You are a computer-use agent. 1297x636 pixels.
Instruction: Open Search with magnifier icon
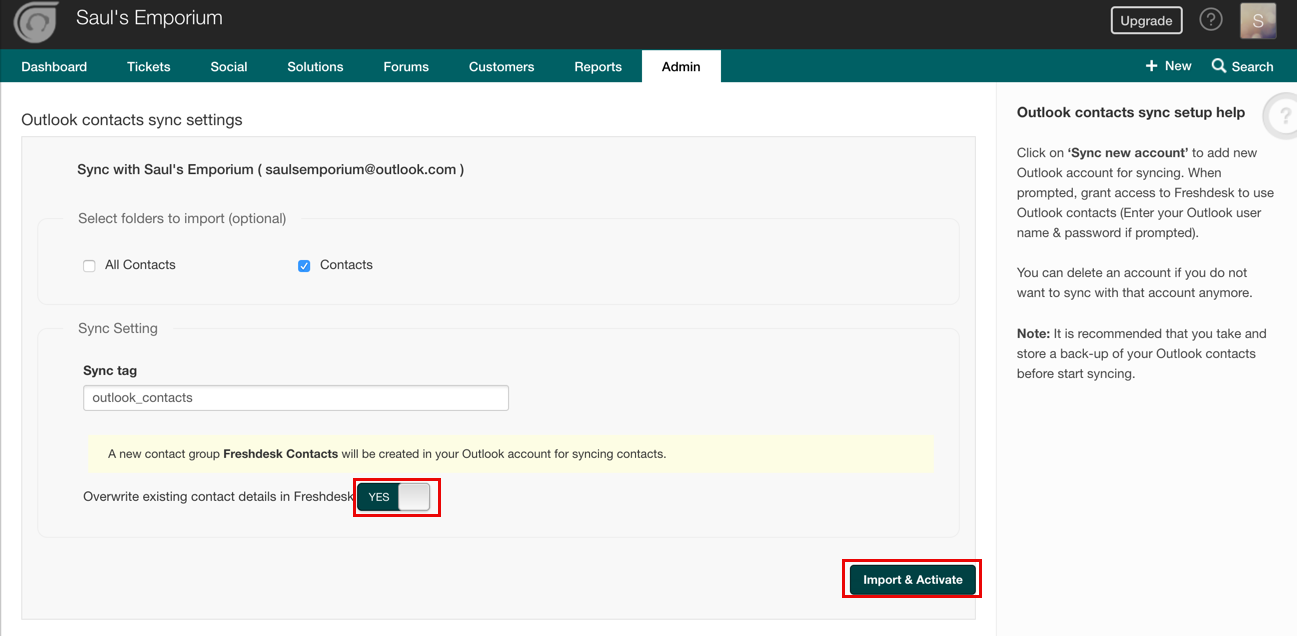pos(1242,66)
